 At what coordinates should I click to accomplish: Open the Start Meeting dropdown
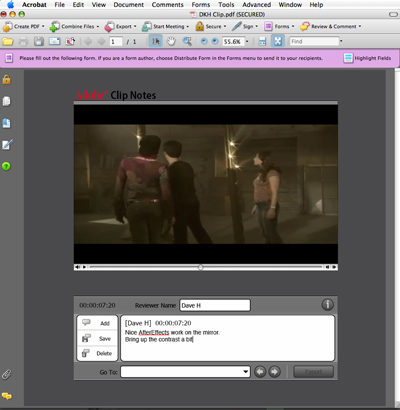(165, 26)
